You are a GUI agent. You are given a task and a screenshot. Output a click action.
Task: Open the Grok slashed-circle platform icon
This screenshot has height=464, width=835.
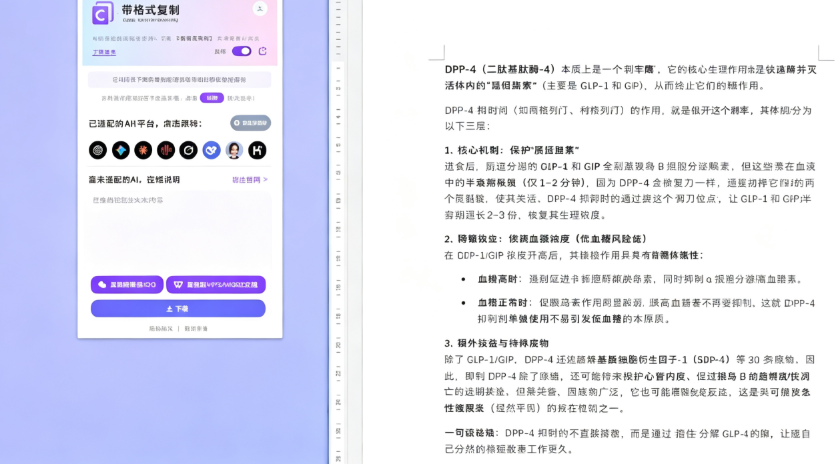coord(189,150)
